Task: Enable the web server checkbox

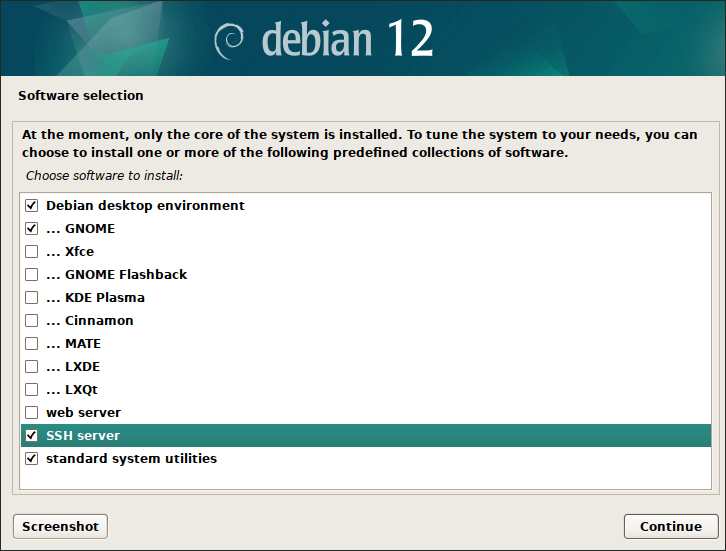Action: [x=31, y=413]
